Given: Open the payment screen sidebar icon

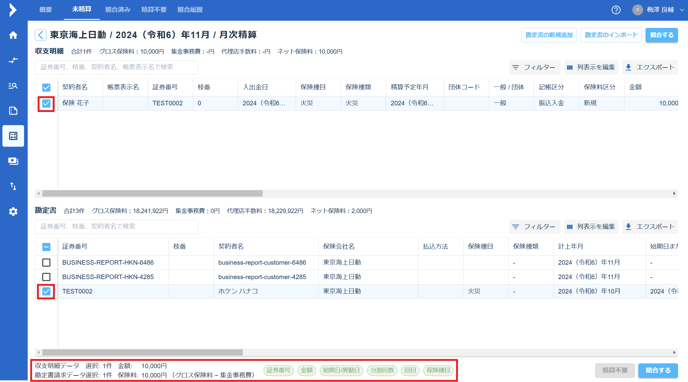Looking at the screenshot, I should (13, 161).
